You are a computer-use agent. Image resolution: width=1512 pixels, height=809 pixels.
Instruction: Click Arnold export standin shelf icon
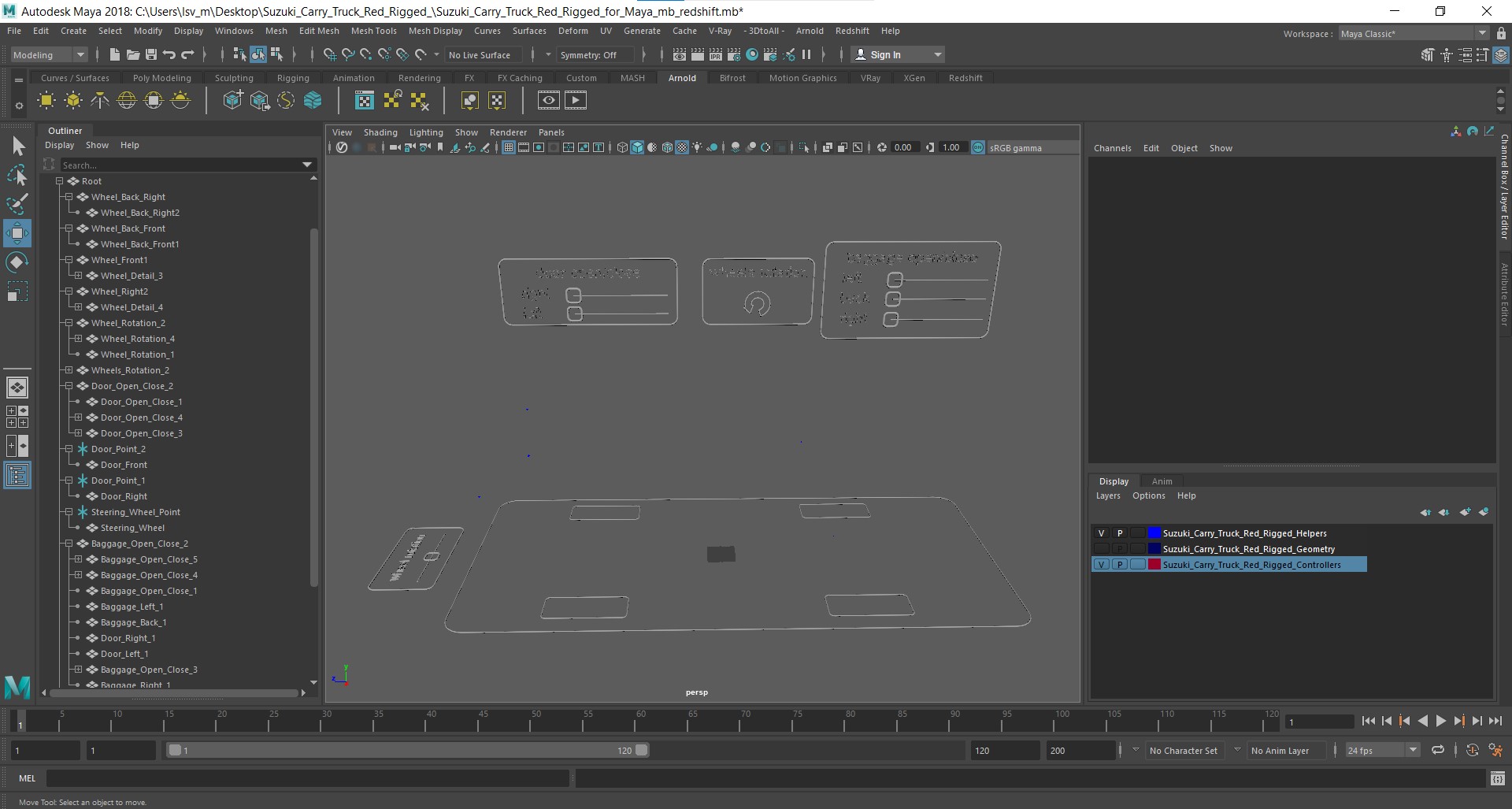pos(259,100)
